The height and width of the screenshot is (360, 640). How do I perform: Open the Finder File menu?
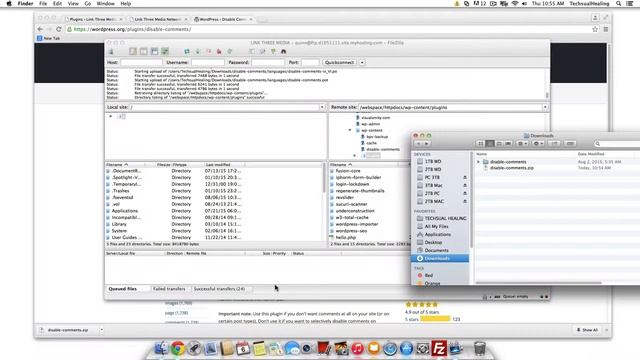coord(43,3)
